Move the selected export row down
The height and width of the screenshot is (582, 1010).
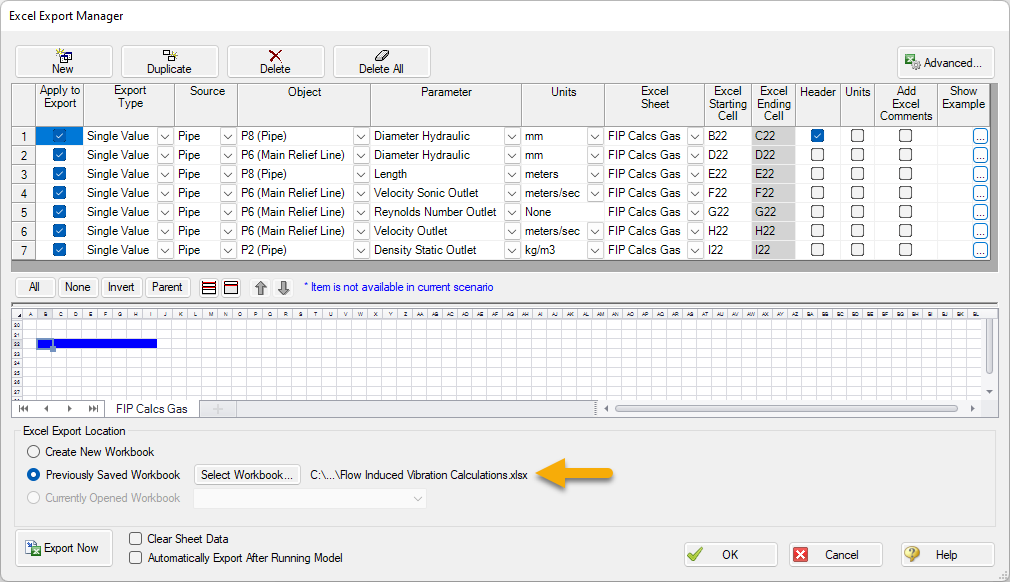282,287
